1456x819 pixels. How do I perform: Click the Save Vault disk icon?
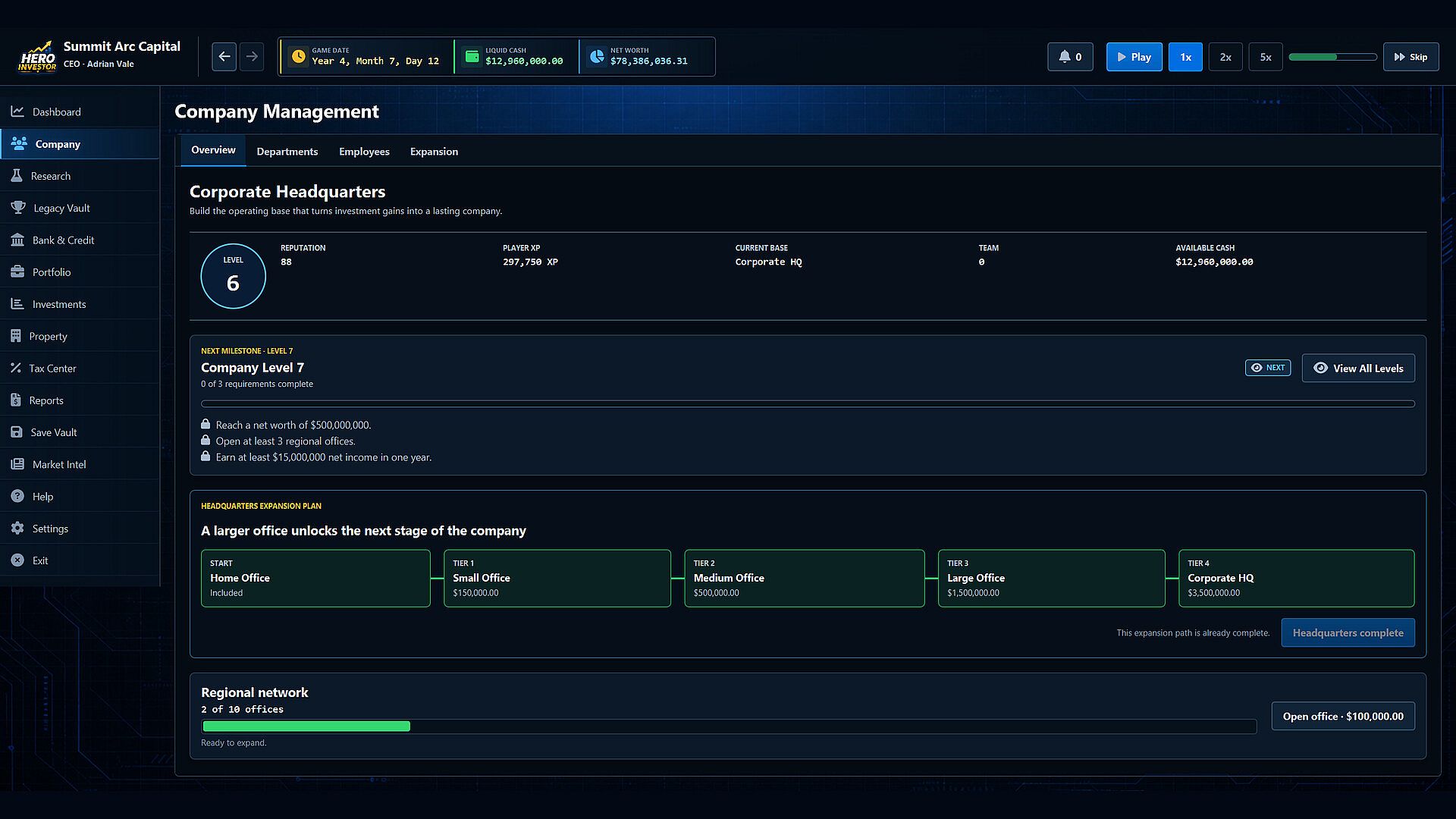(16, 431)
